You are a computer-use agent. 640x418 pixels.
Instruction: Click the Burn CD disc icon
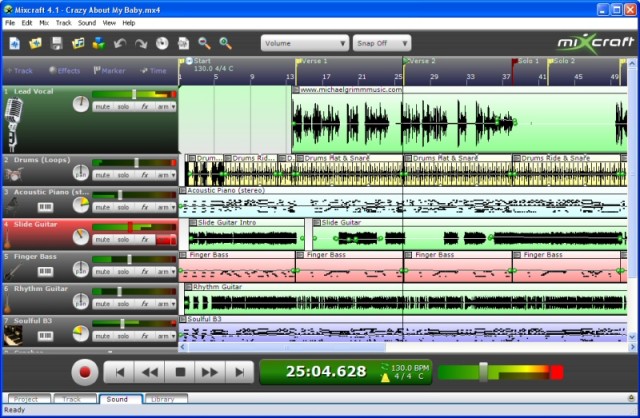[x=162, y=43]
